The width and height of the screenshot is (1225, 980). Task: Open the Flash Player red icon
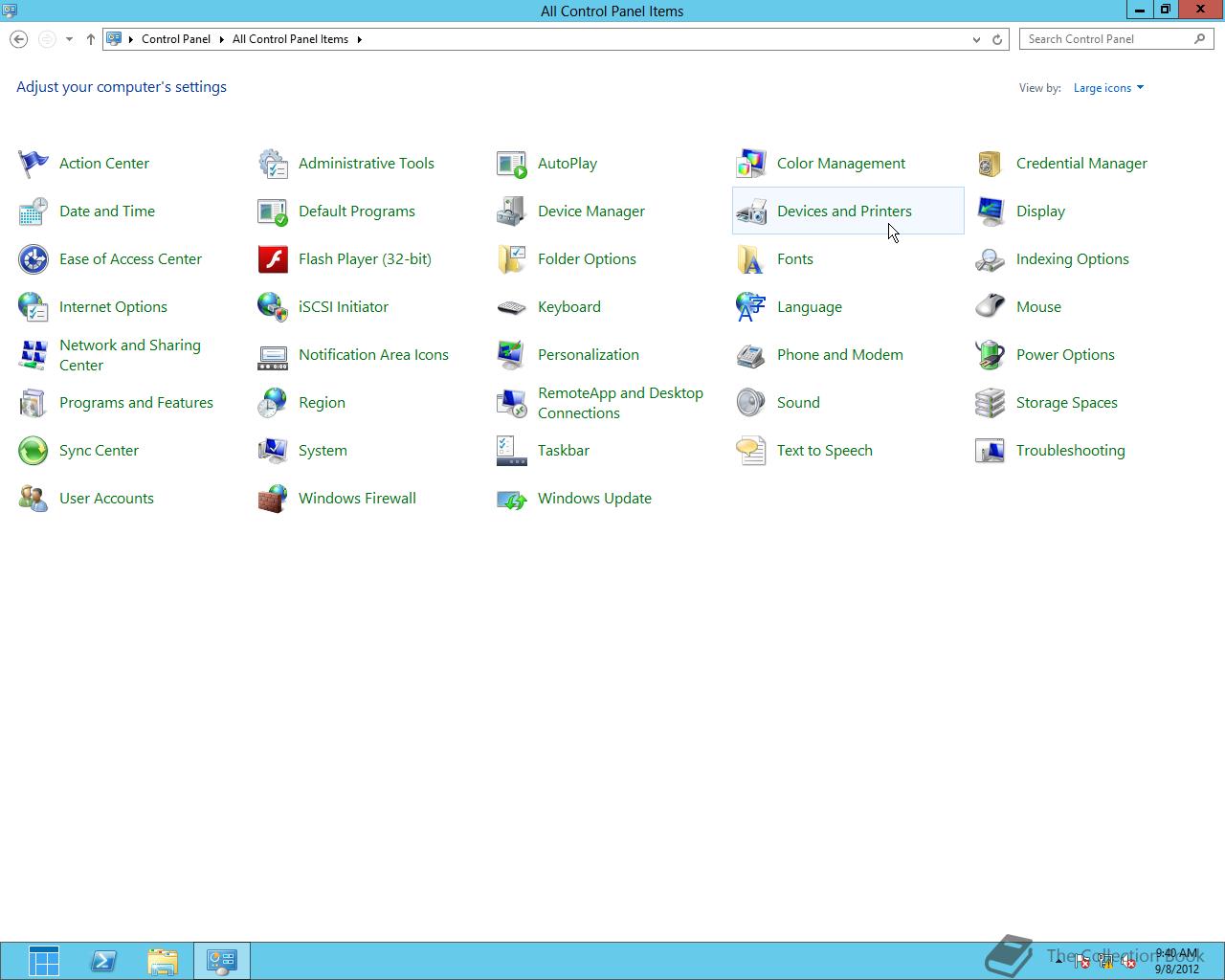coord(273,259)
